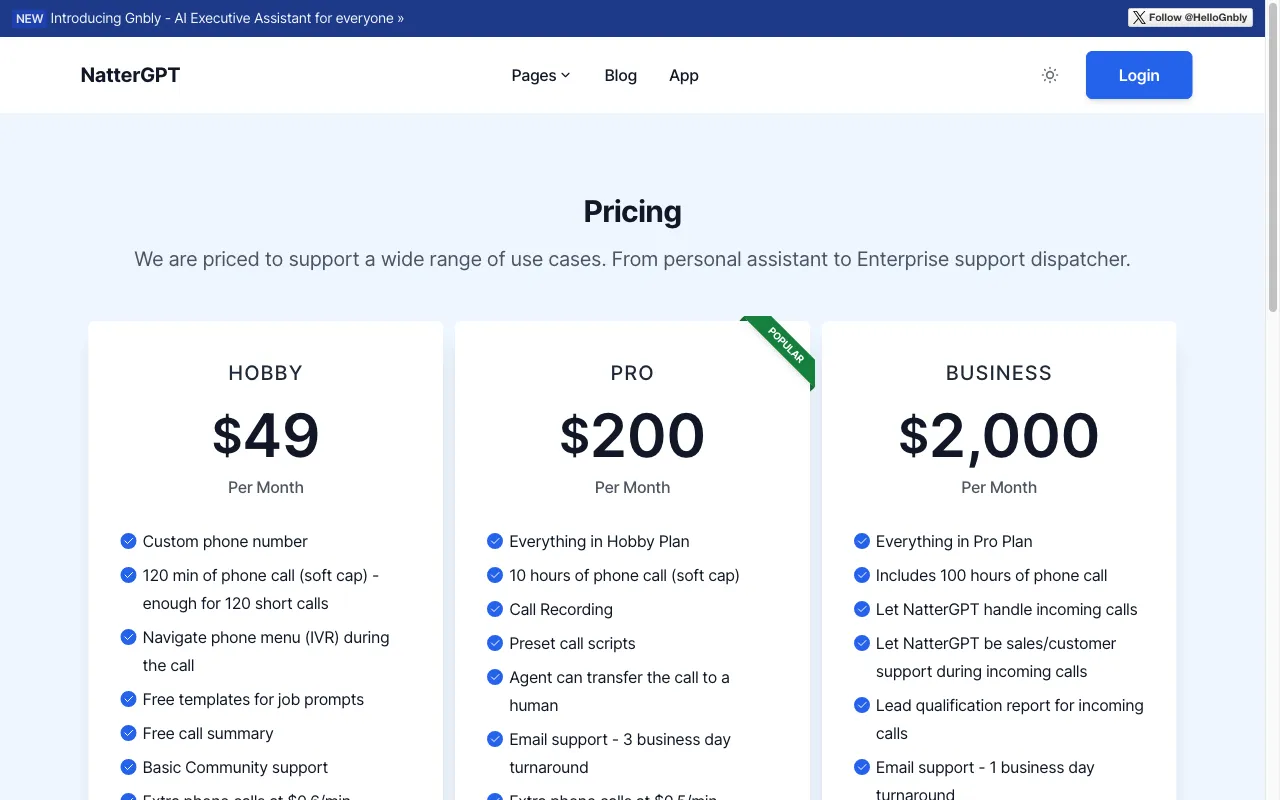This screenshot has width=1280, height=800.
Task: Expand the Pages dropdown menu
Action: [x=541, y=75]
